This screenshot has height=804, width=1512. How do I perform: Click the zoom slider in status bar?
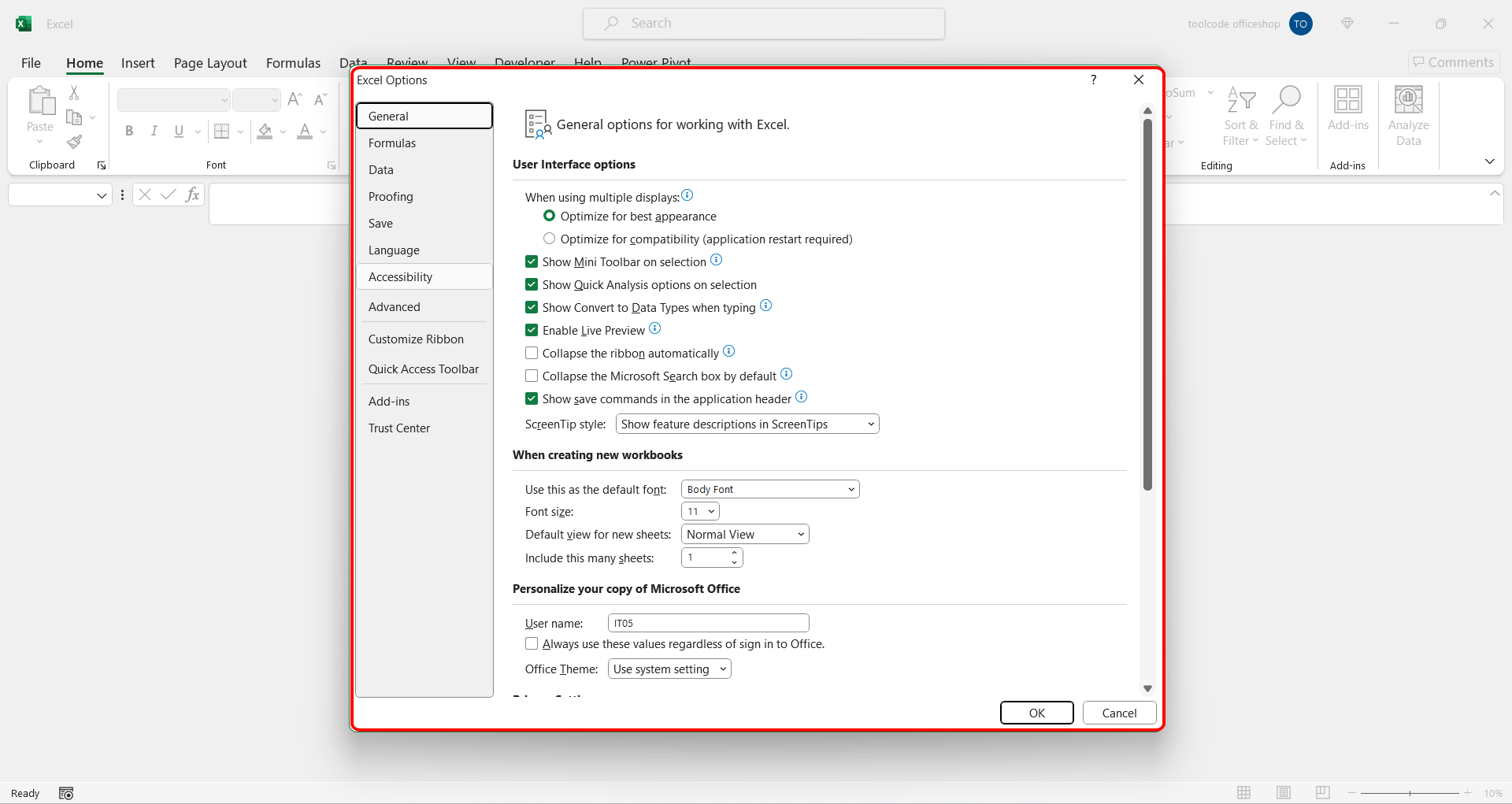(1410, 793)
